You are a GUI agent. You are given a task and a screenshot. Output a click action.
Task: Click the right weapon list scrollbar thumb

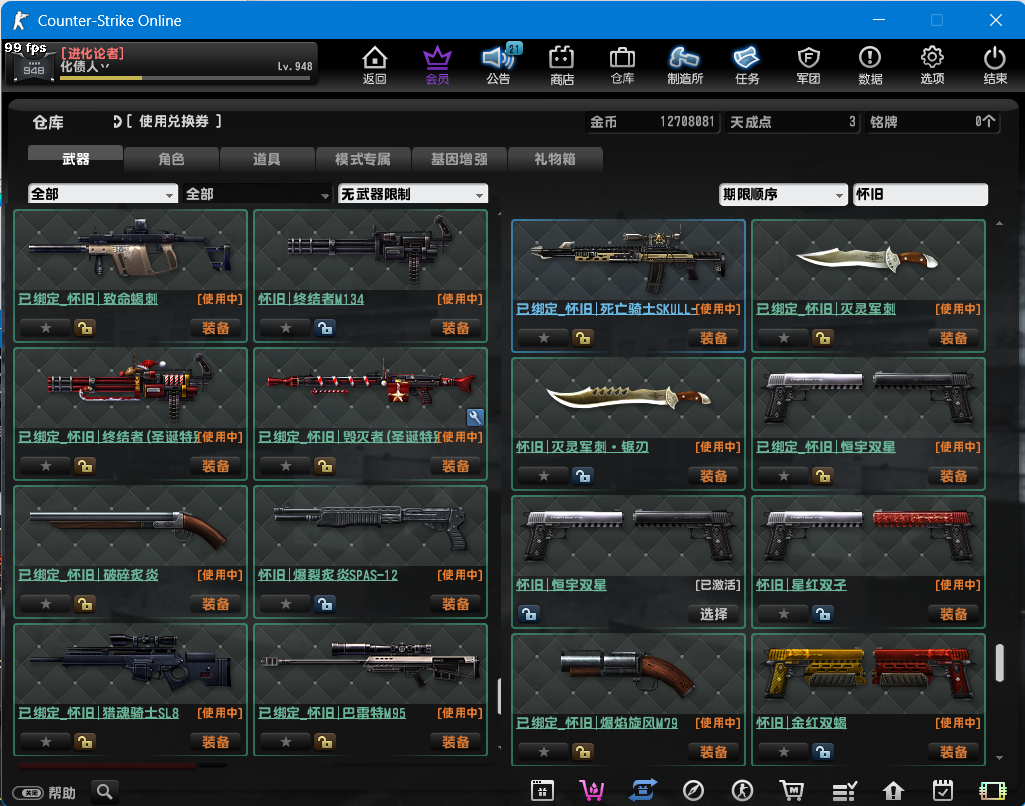pyautogui.click(x=1000, y=663)
